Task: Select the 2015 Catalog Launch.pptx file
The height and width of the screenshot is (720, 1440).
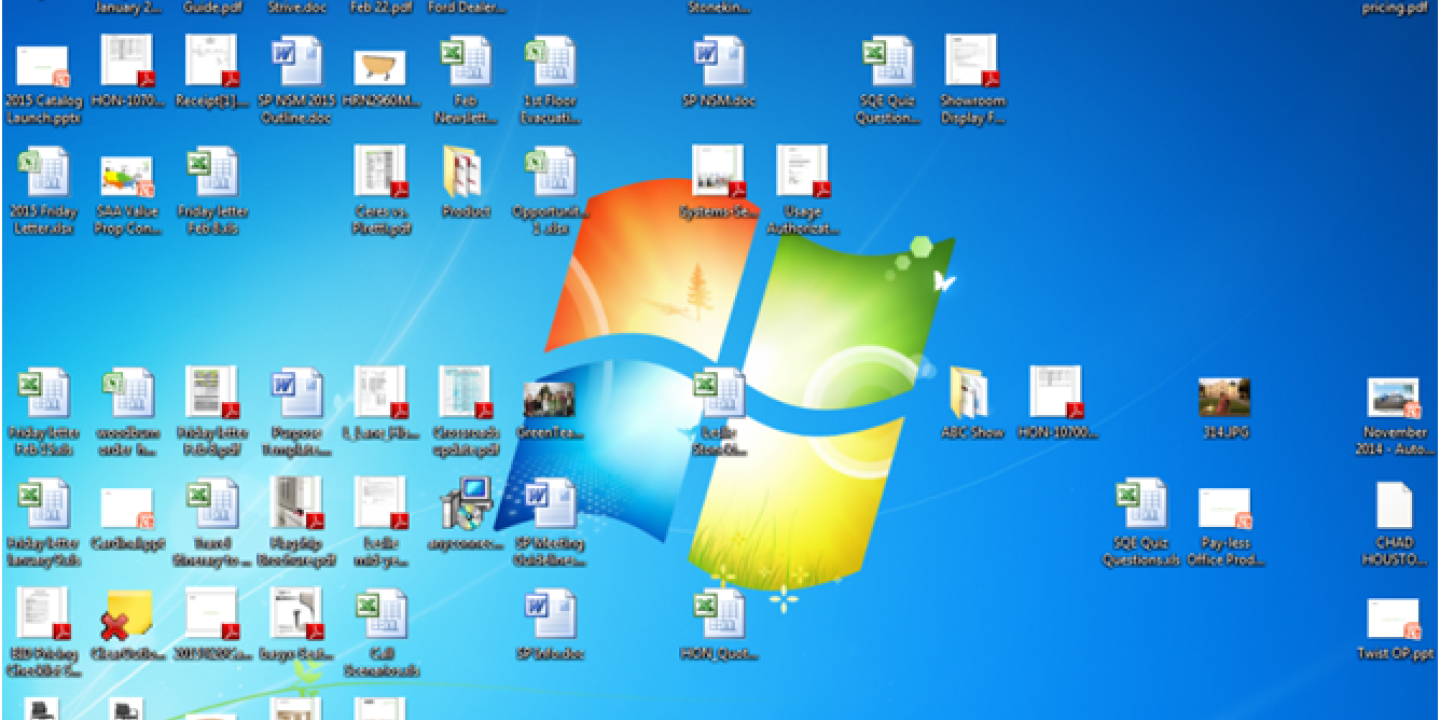Action: tap(43, 67)
